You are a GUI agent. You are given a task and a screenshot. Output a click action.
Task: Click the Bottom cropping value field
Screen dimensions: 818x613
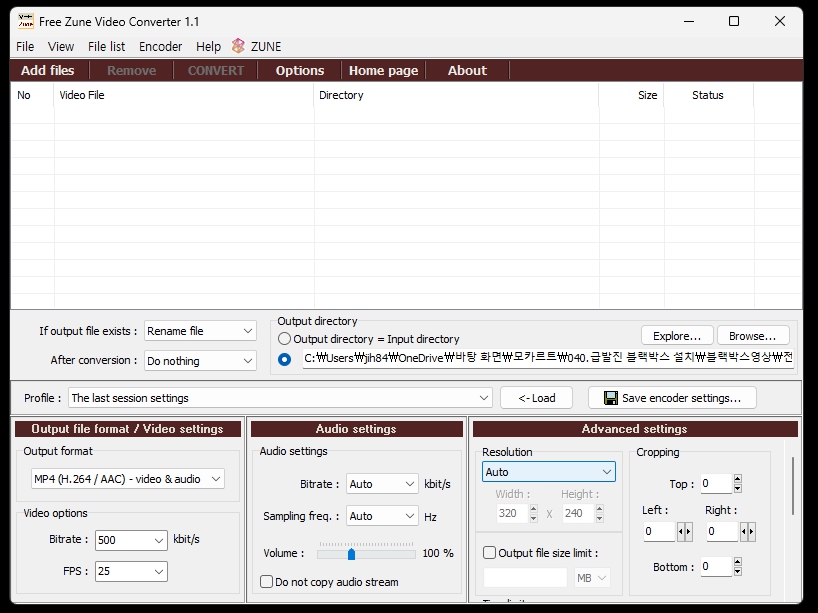click(x=716, y=567)
